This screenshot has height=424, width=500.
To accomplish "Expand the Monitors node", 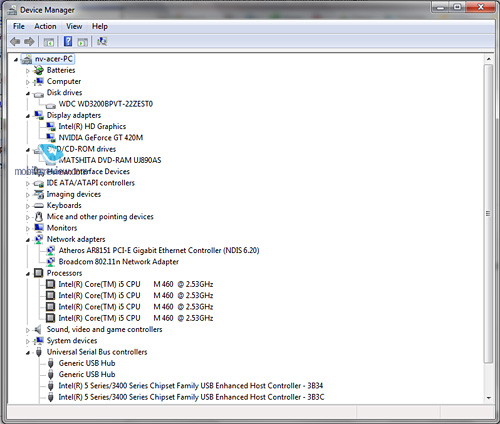I will click(28, 228).
